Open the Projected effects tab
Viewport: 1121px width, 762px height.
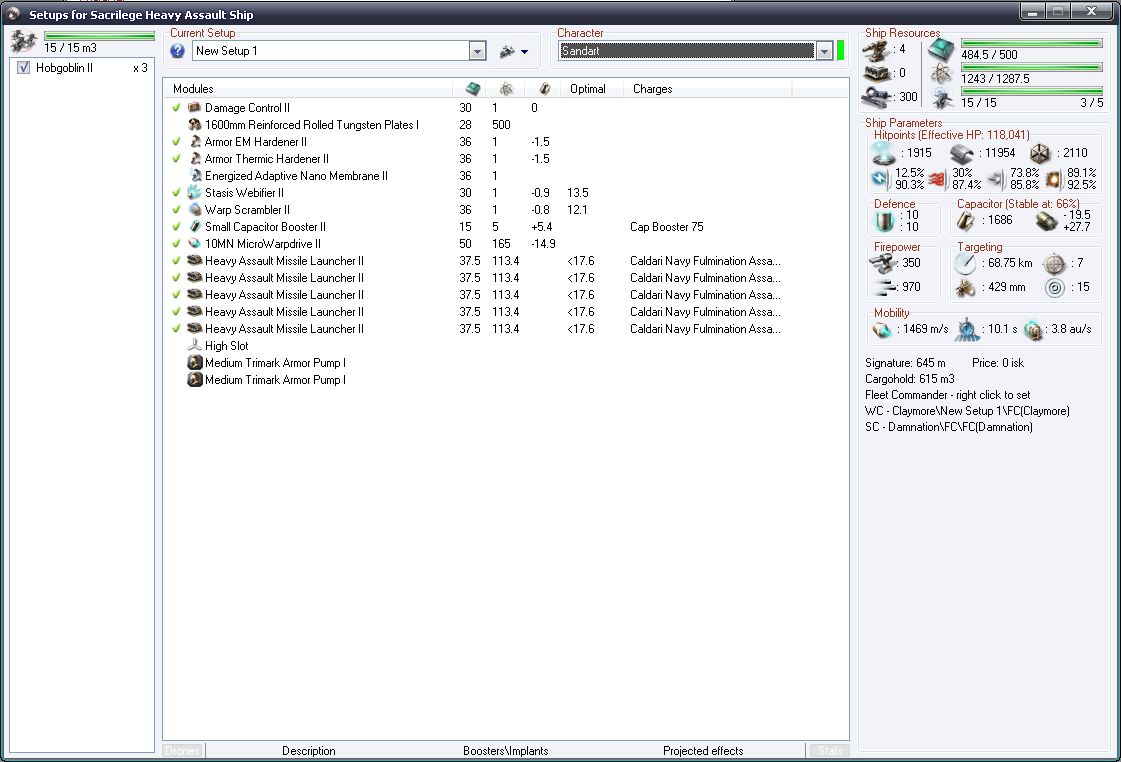click(x=703, y=751)
